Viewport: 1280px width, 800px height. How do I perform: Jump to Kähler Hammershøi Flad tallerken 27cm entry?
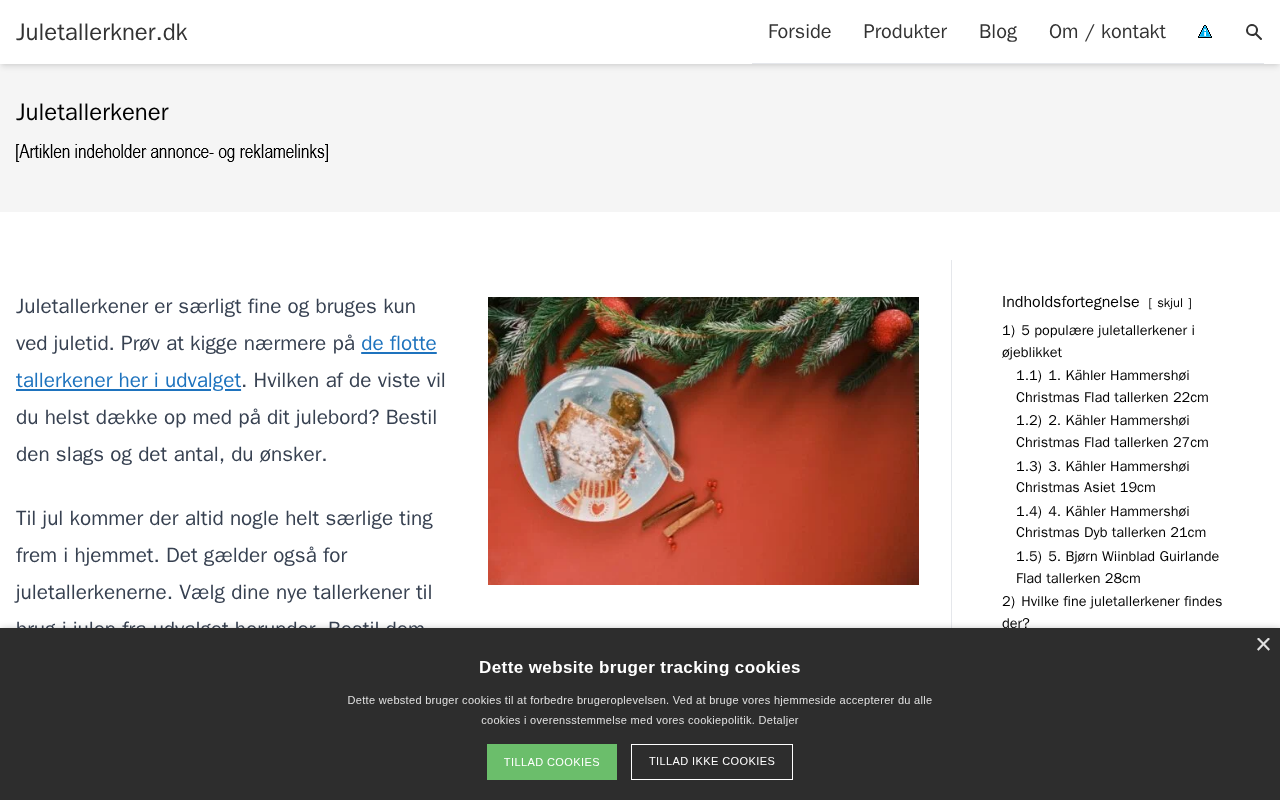[1112, 431]
